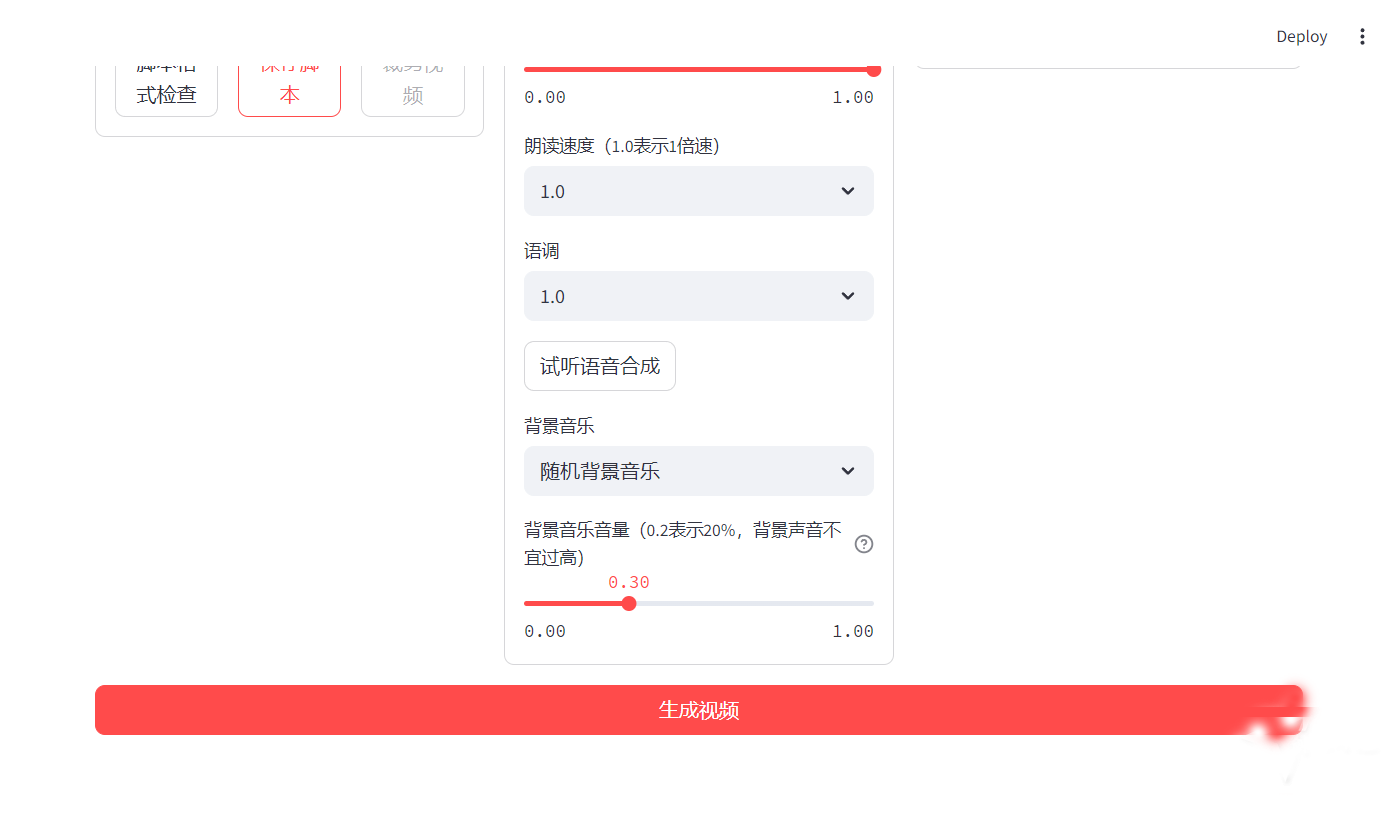Click the unfilled grey part of the volume slider track
The height and width of the screenshot is (821, 1393).
[x=755, y=603]
